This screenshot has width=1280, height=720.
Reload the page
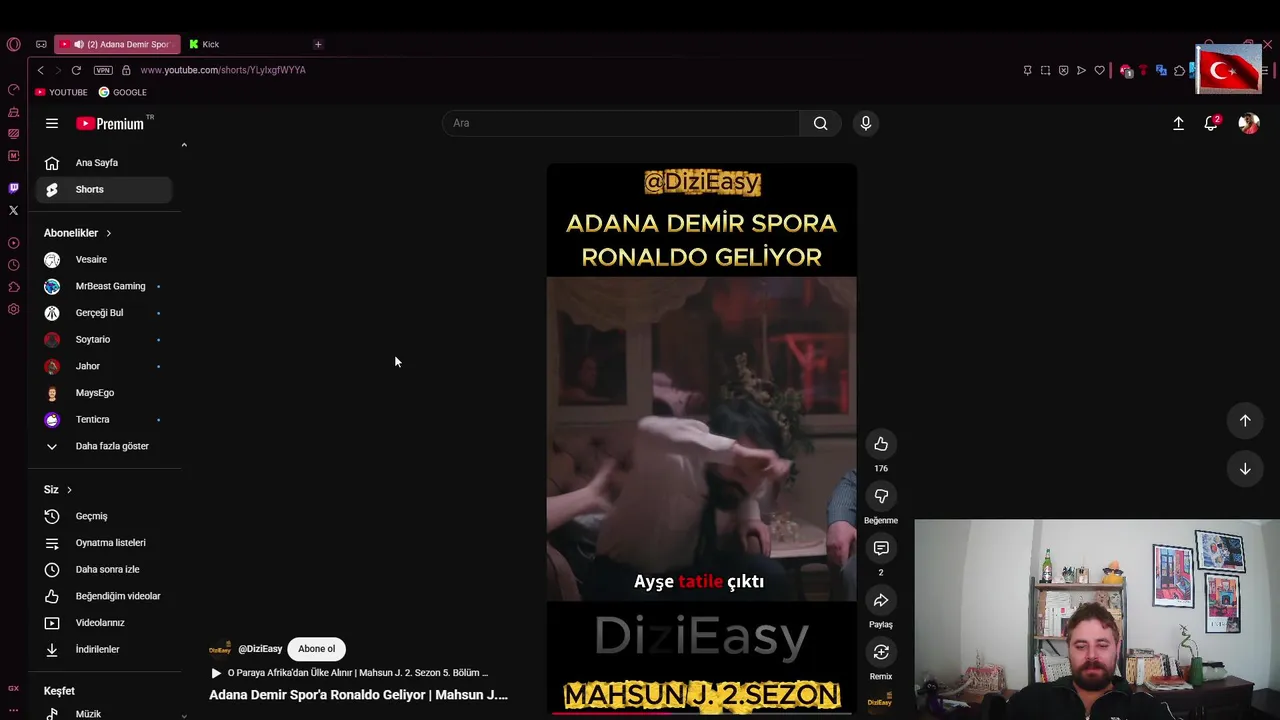pyautogui.click(x=76, y=70)
